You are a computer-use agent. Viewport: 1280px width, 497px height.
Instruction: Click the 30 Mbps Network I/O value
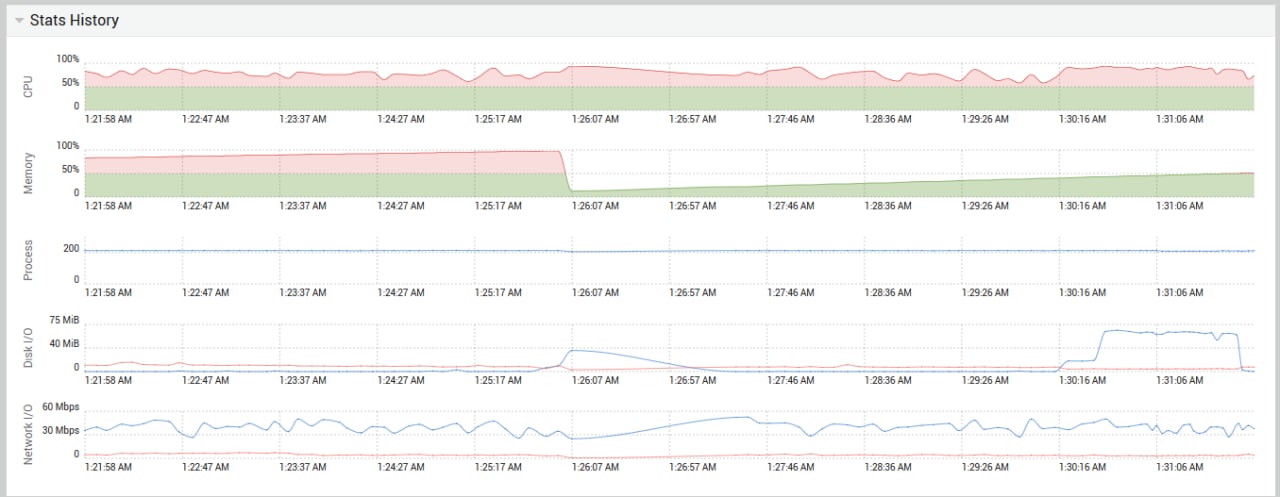pos(61,431)
